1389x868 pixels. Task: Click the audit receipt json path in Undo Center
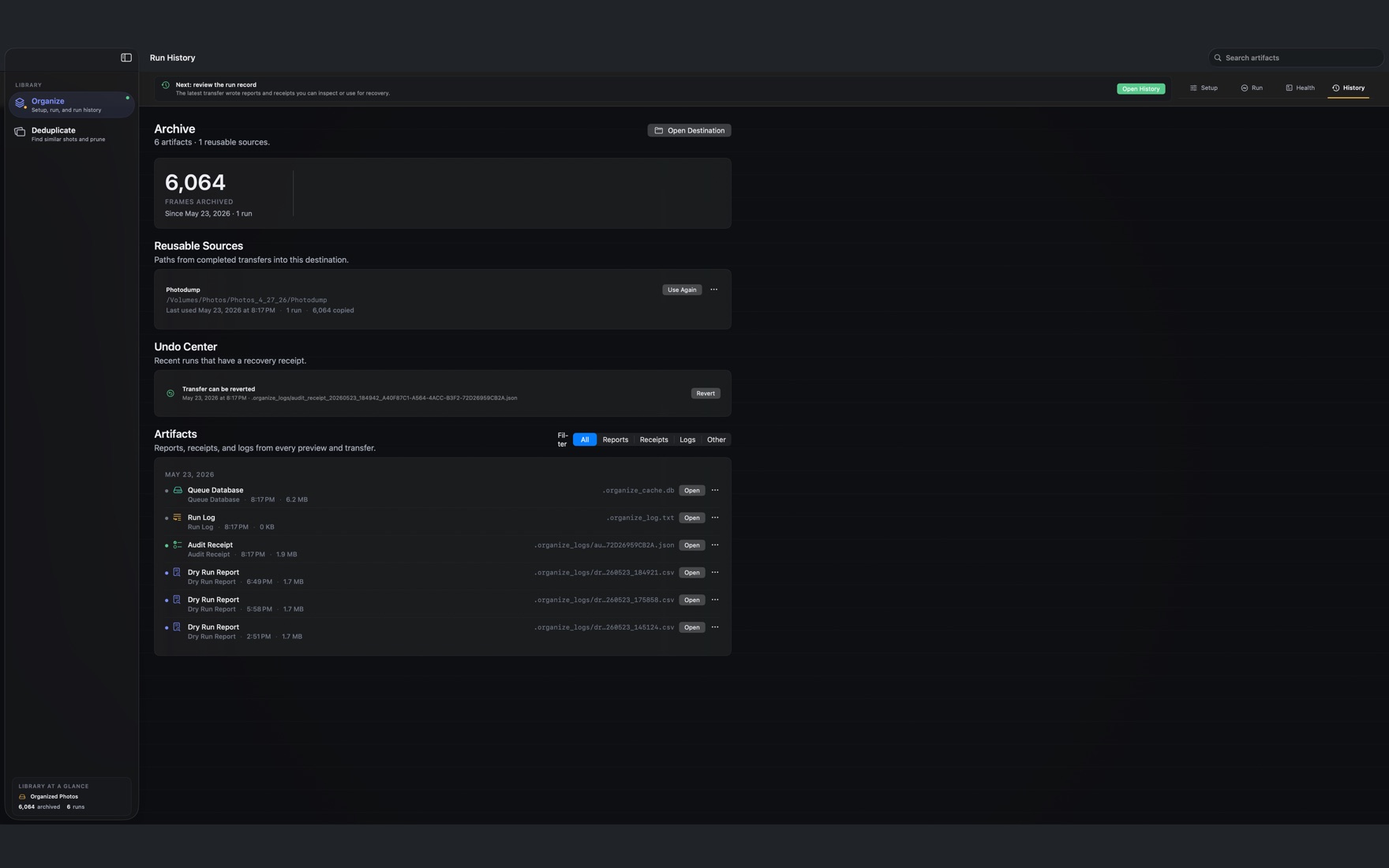(384, 398)
